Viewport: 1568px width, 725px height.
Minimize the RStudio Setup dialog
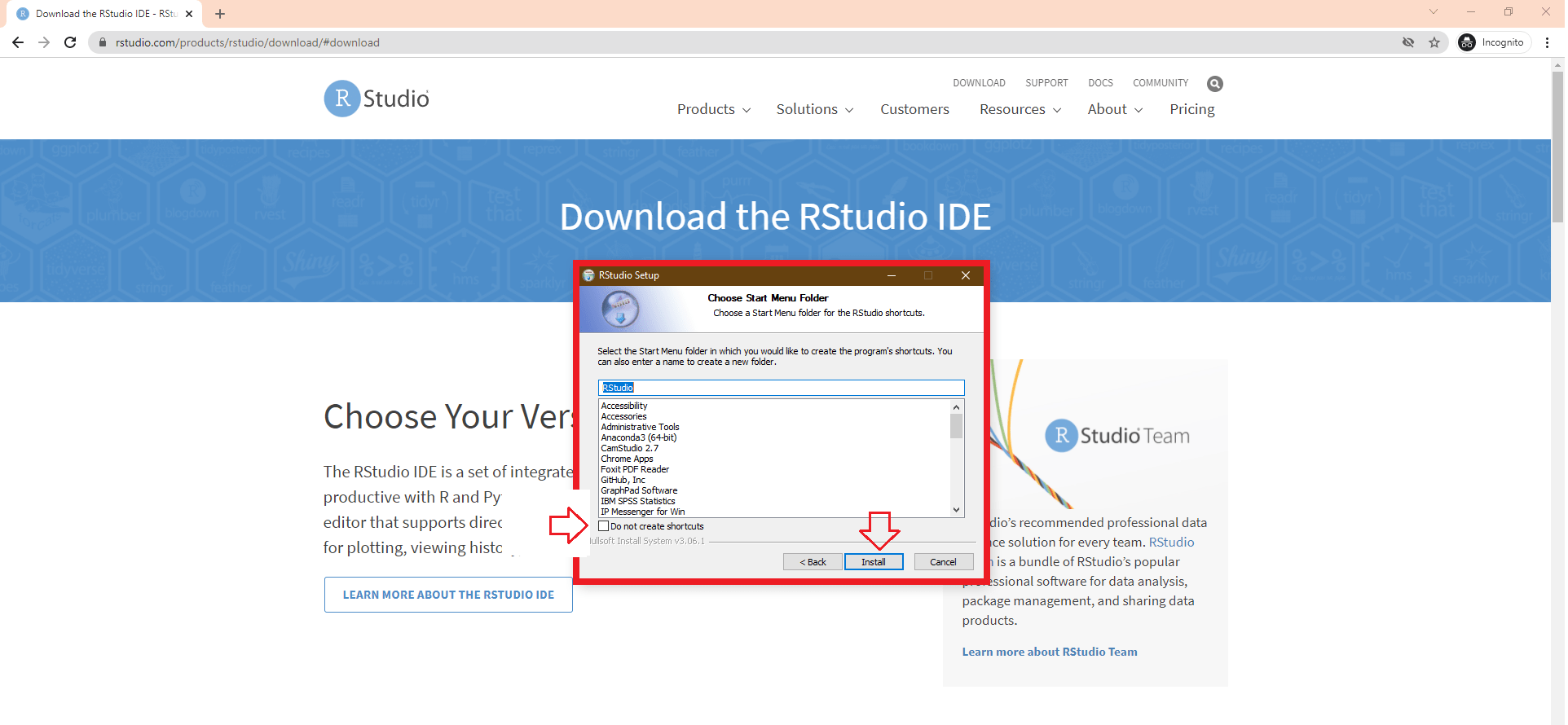892,275
